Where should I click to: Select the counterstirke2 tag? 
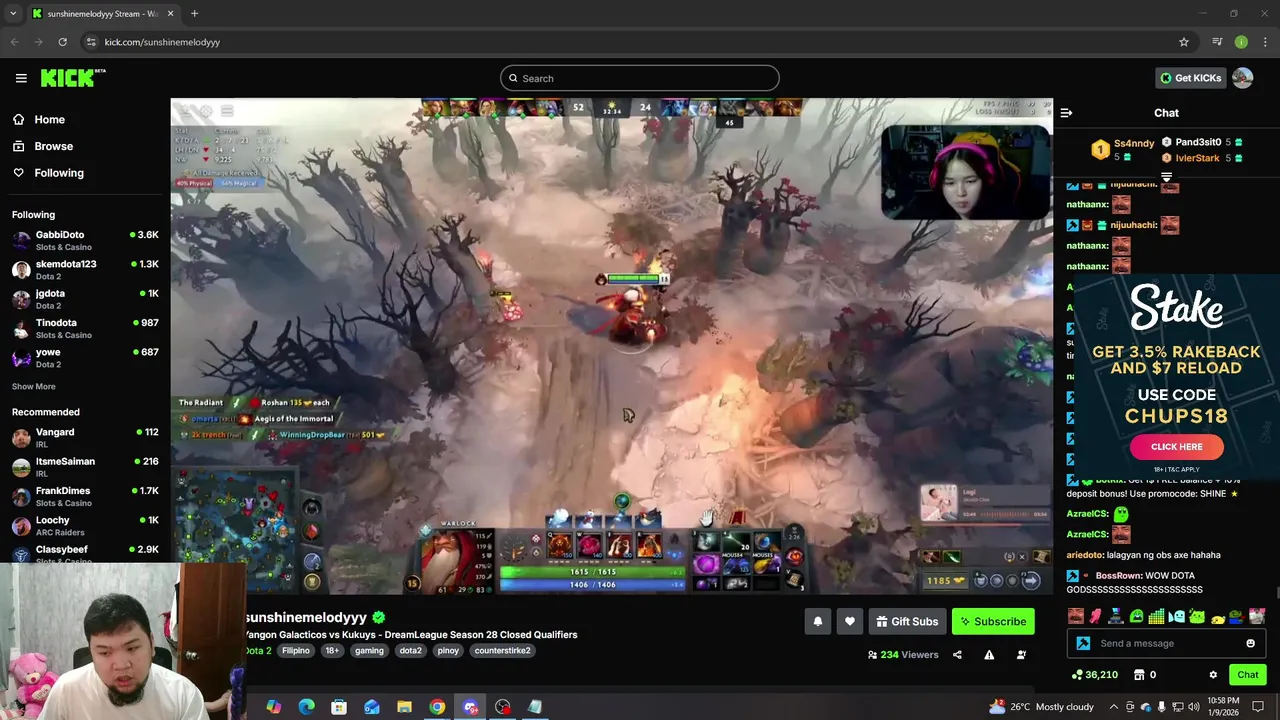tap(502, 651)
